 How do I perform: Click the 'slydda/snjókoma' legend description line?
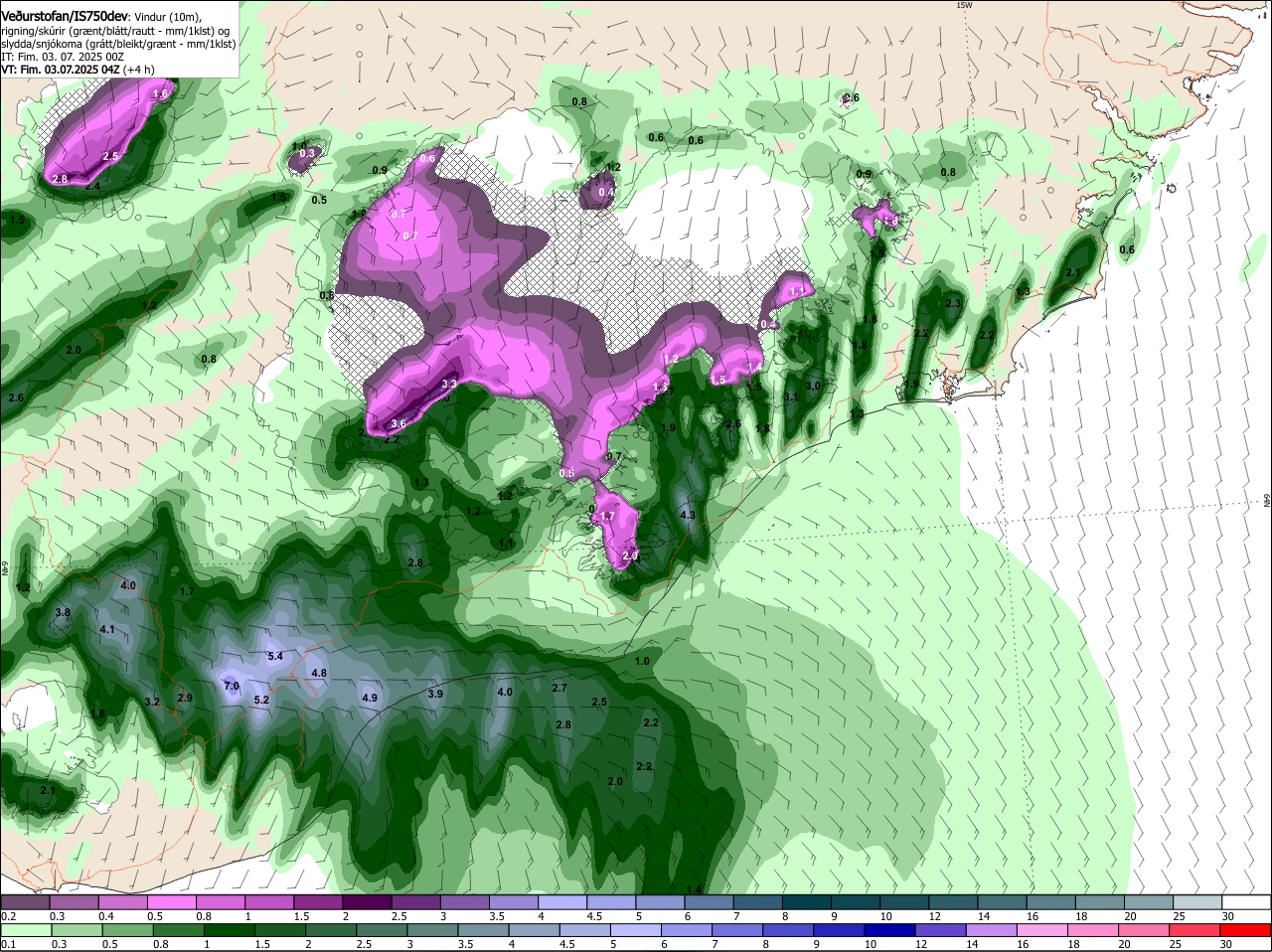pos(118,44)
